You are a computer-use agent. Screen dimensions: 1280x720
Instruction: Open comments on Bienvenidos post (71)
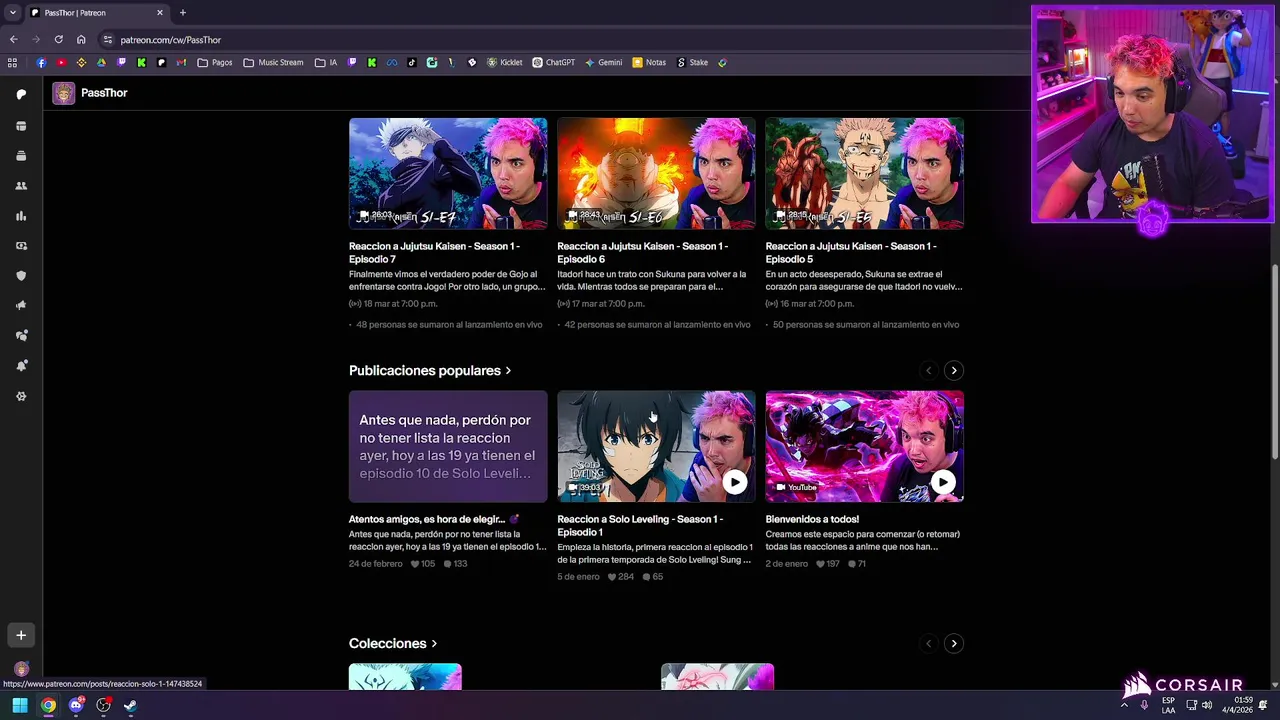coord(857,564)
